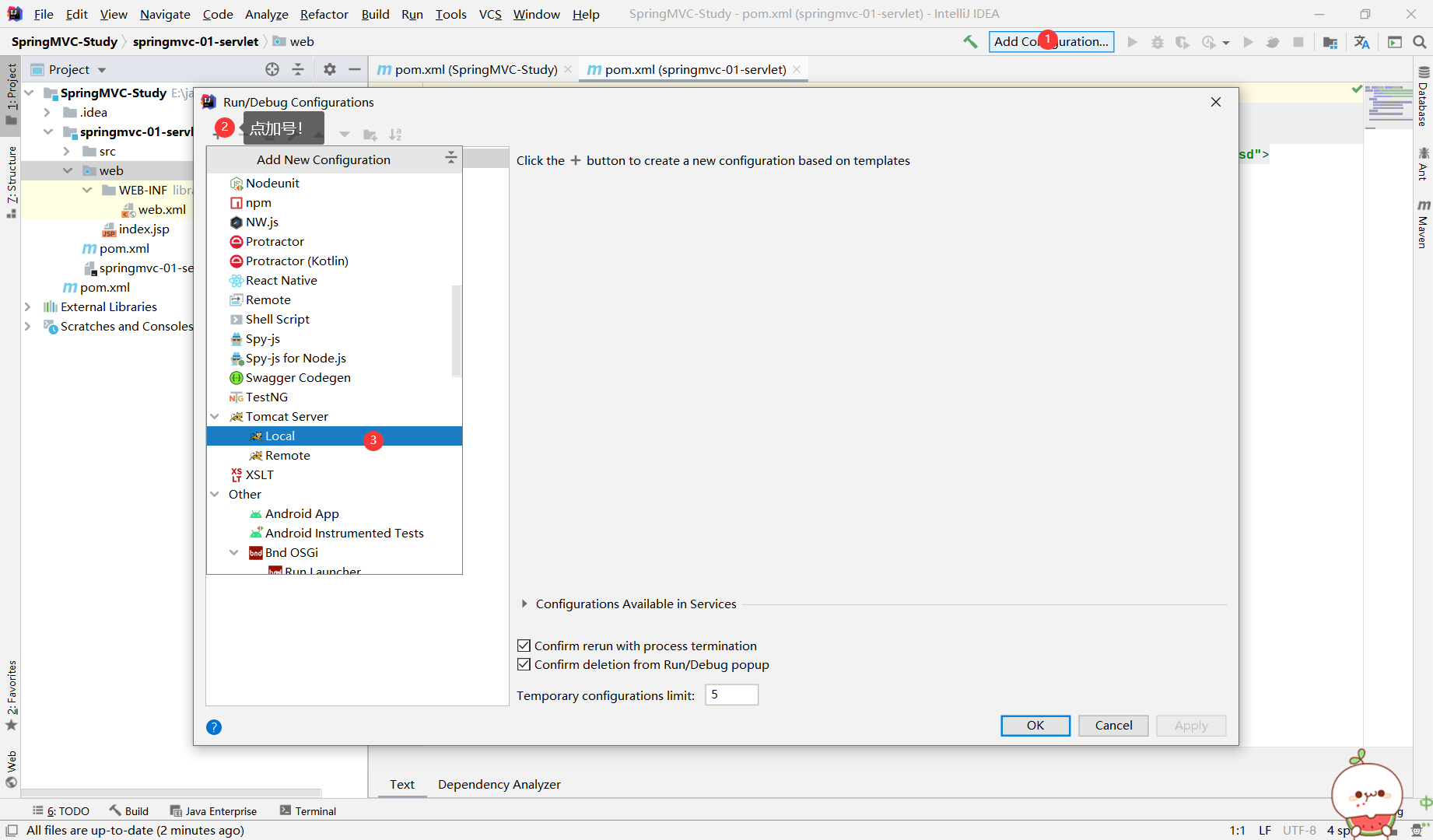Click the UTF-8 encoding in status bar
Viewport: 1433px width, 840px height.
(x=1299, y=830)
